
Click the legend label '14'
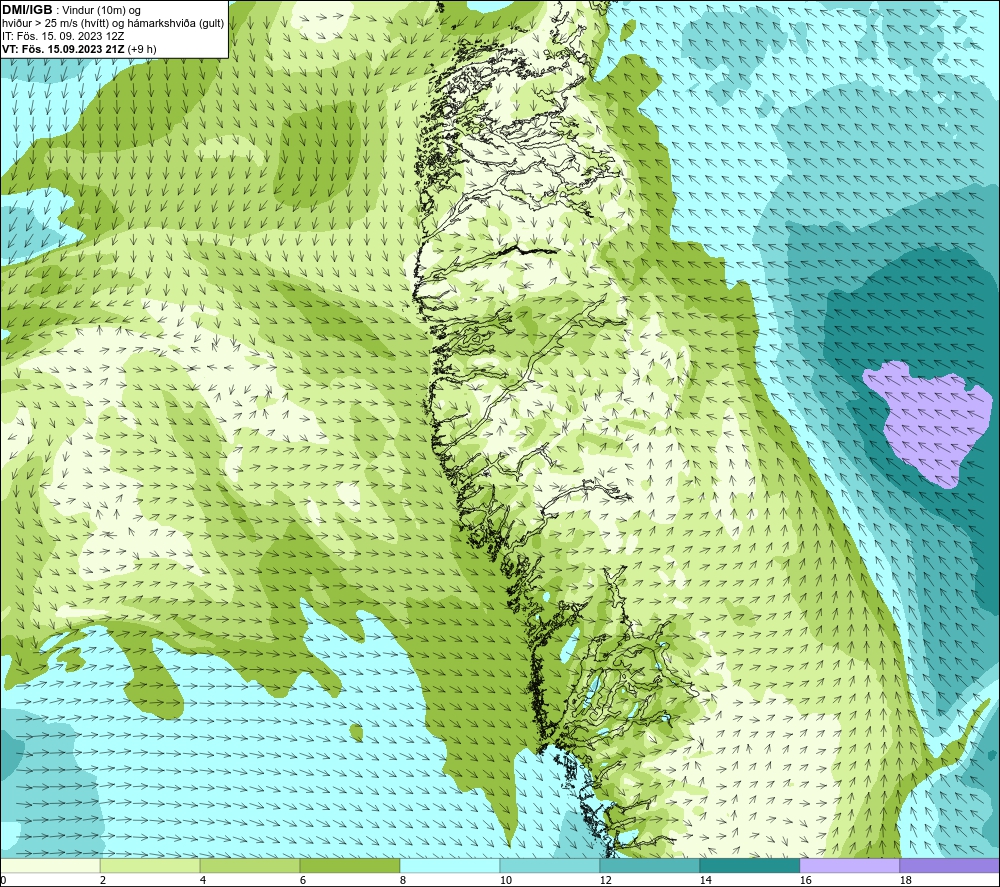705,880
